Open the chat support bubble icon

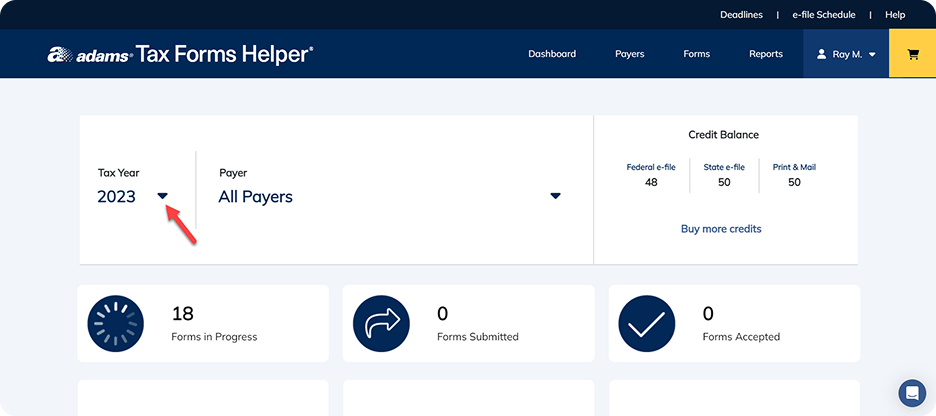912,393
